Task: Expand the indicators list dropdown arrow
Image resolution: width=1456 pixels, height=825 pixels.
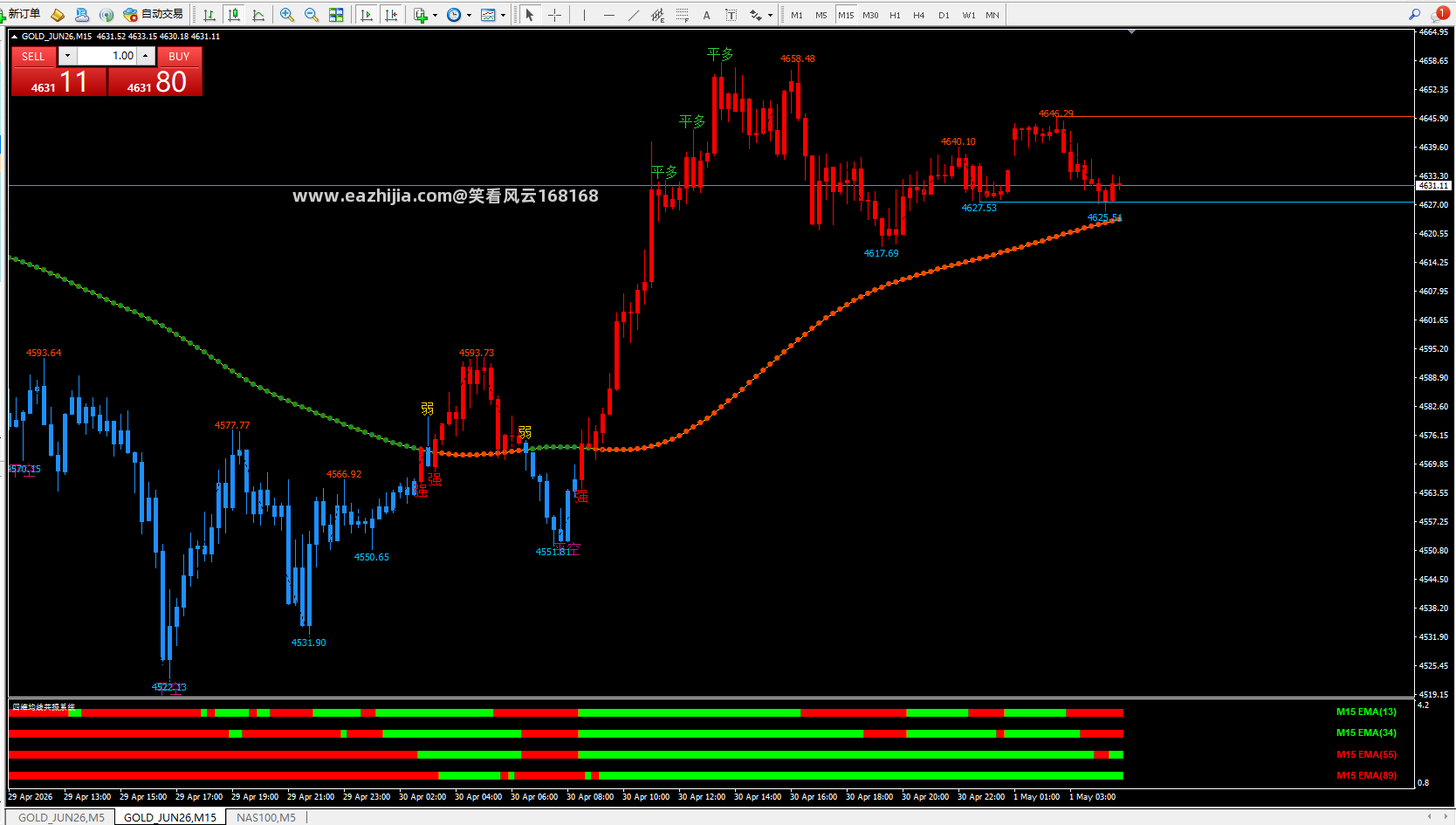Action: [435, 15]
